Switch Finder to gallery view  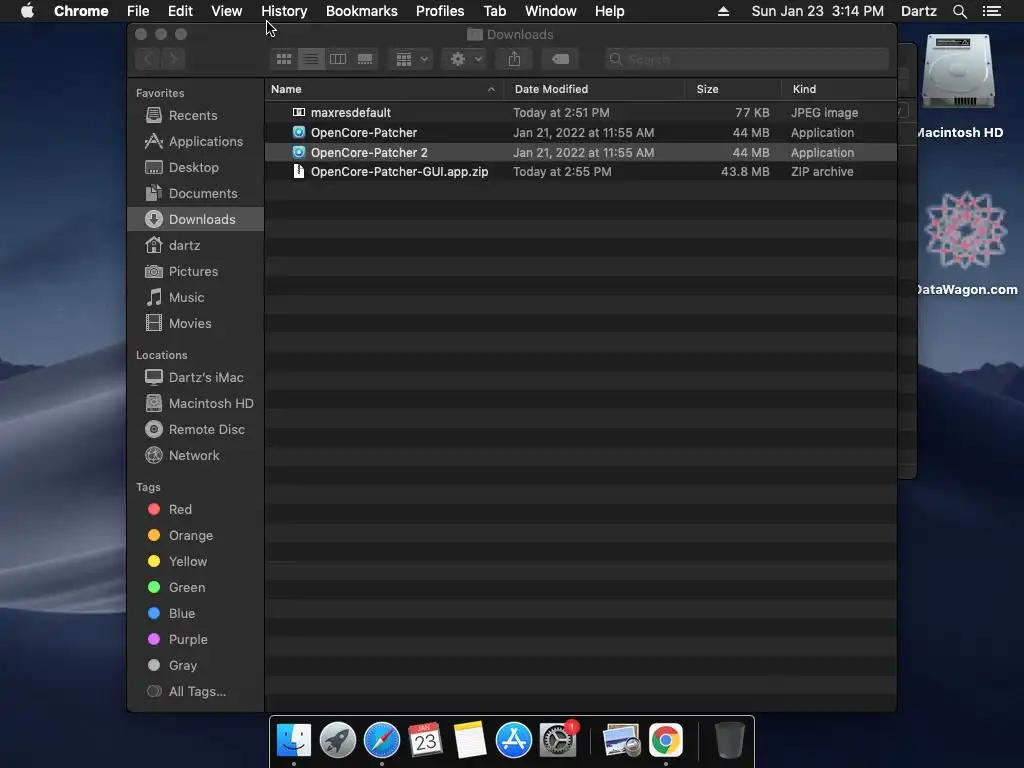tap(365, 59)
